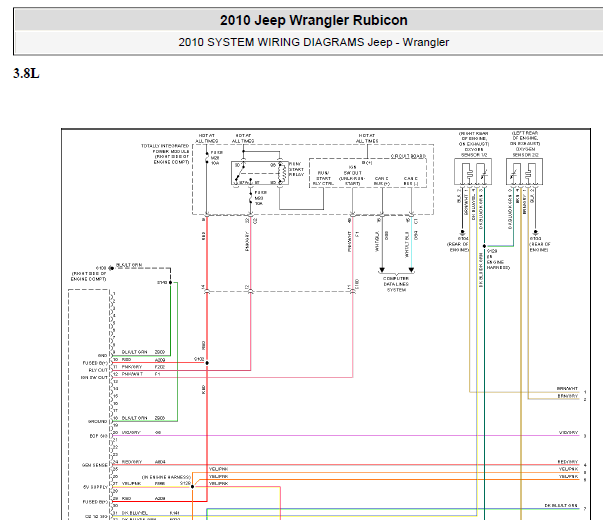Click the Oxygen Sensor 1/2 component symbol
The width and height of the screenshot is (603, 520).
[x=473, y=172]
